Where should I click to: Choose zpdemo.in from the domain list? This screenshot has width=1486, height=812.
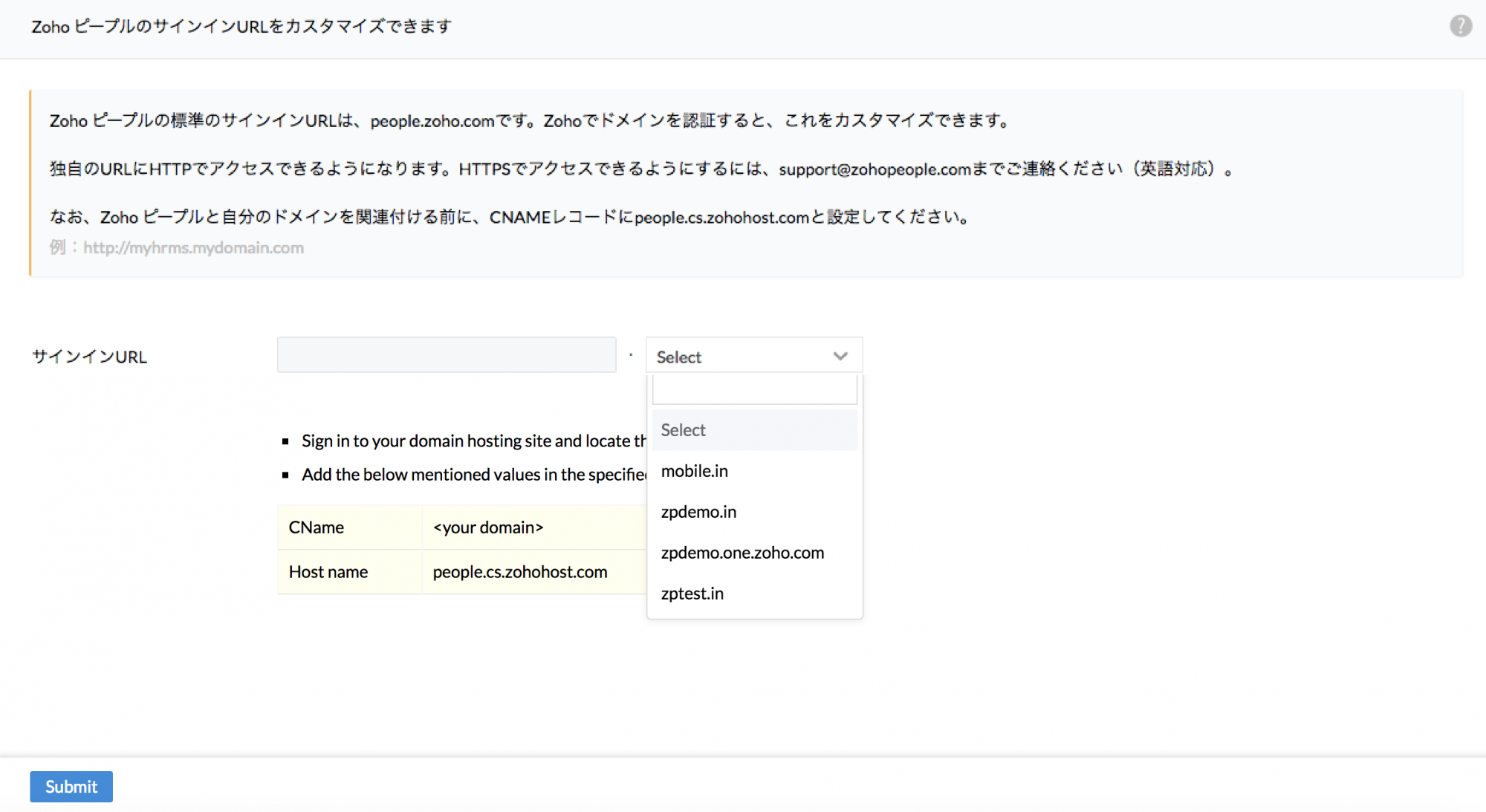coord(698,512)
